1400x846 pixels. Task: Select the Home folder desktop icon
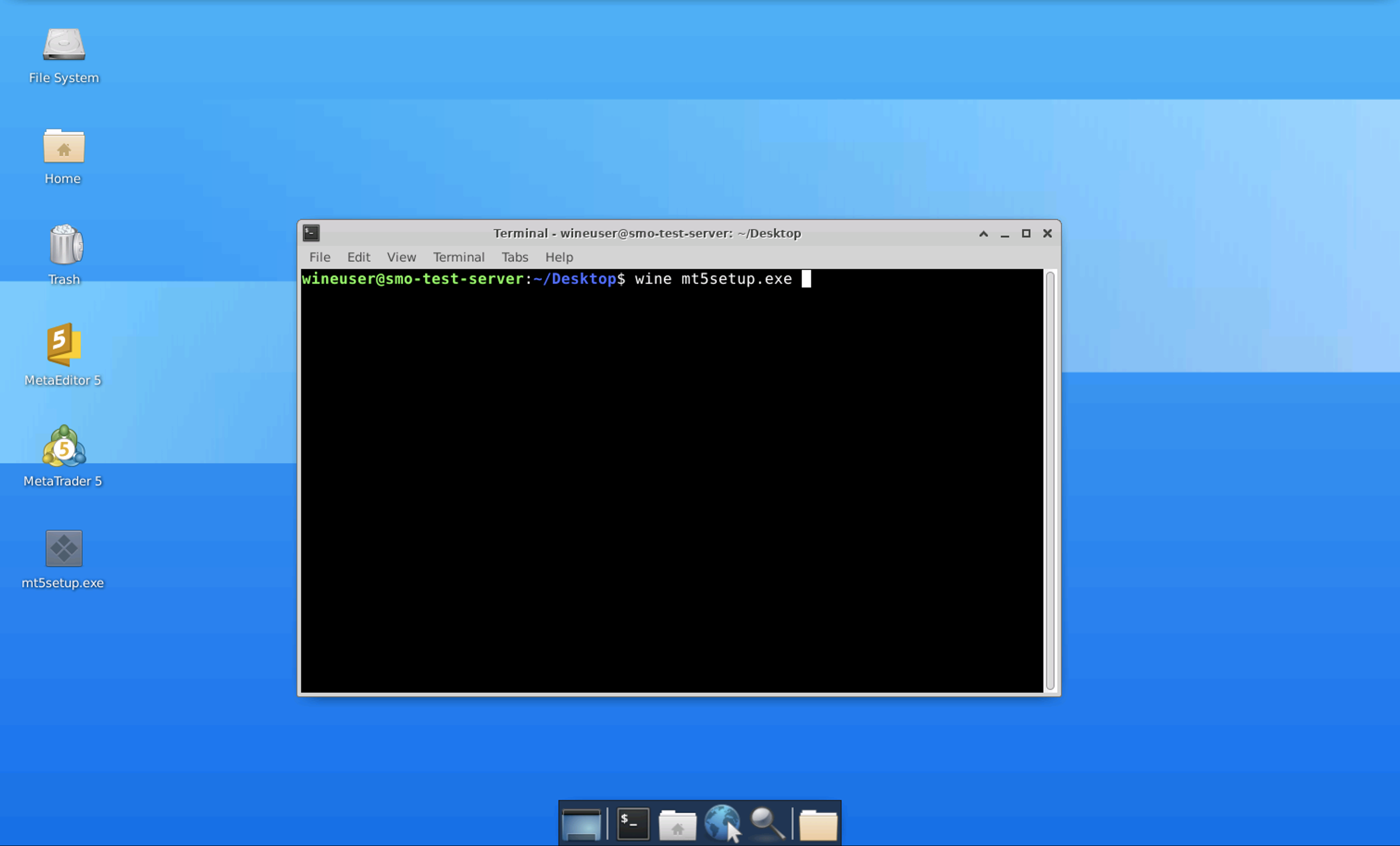[x=63, y=146]
